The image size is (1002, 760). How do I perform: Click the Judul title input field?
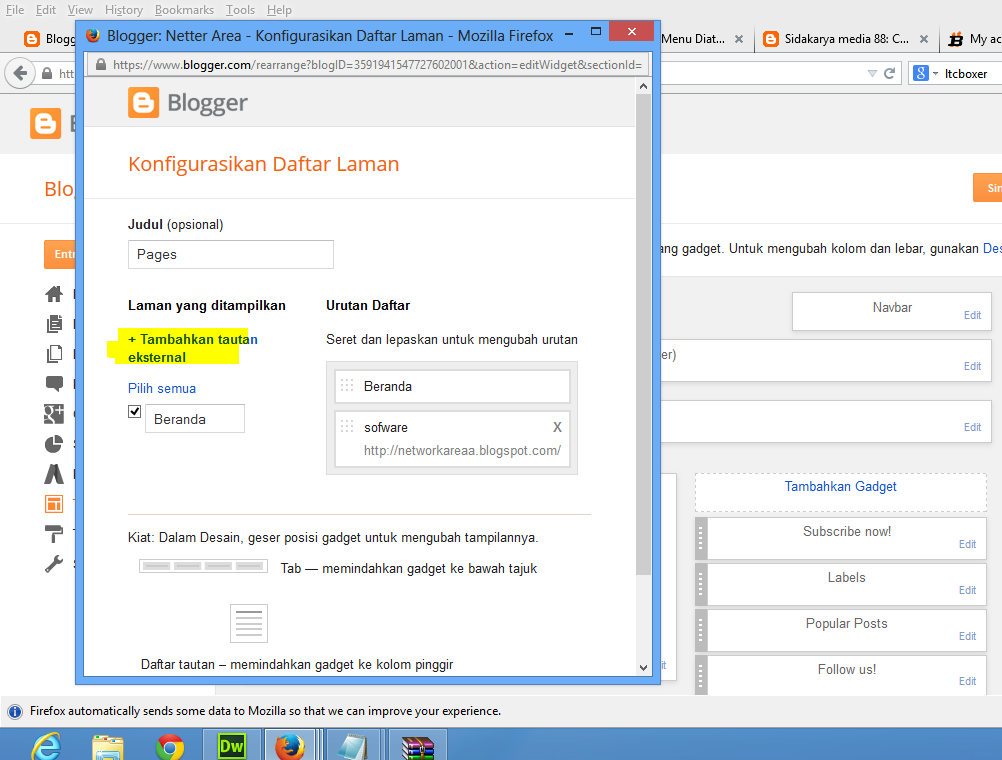231,254
